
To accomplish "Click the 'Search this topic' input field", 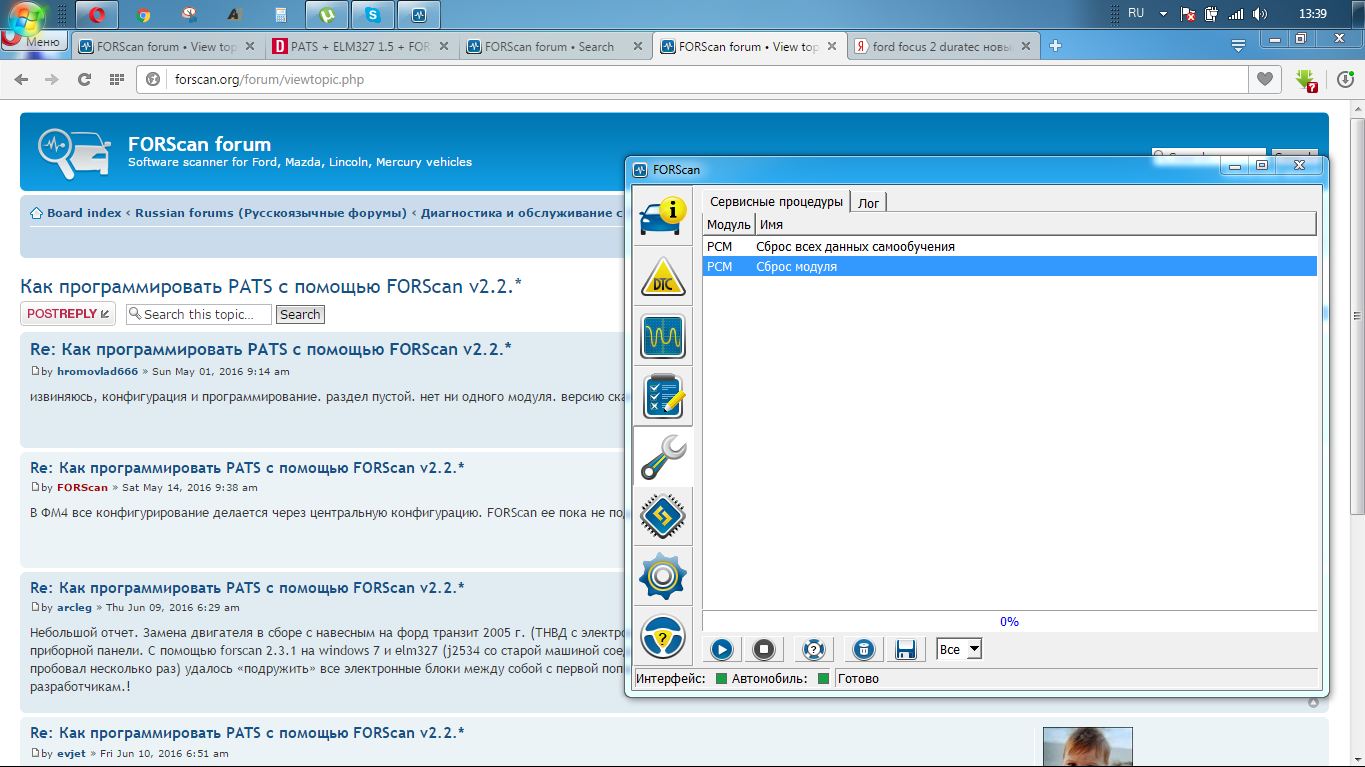I will [x=199, y=314].
